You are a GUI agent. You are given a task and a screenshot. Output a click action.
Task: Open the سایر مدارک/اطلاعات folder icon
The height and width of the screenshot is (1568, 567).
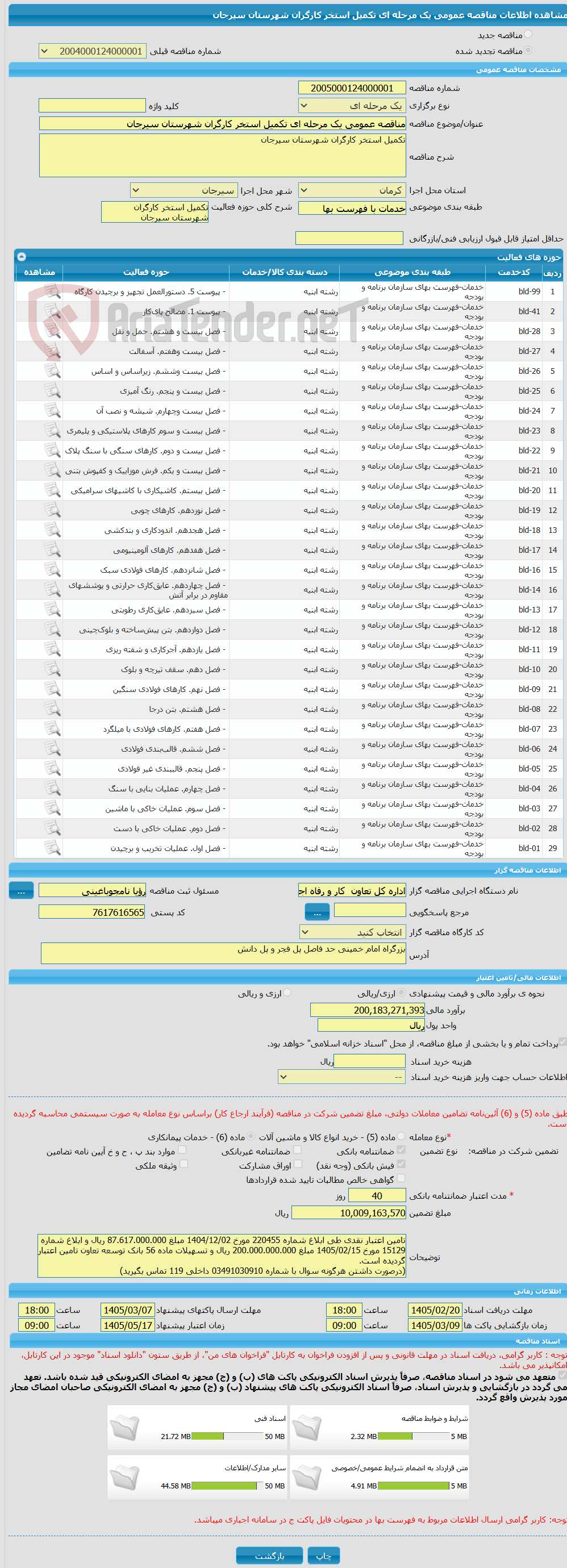(x=124, y=1477)
